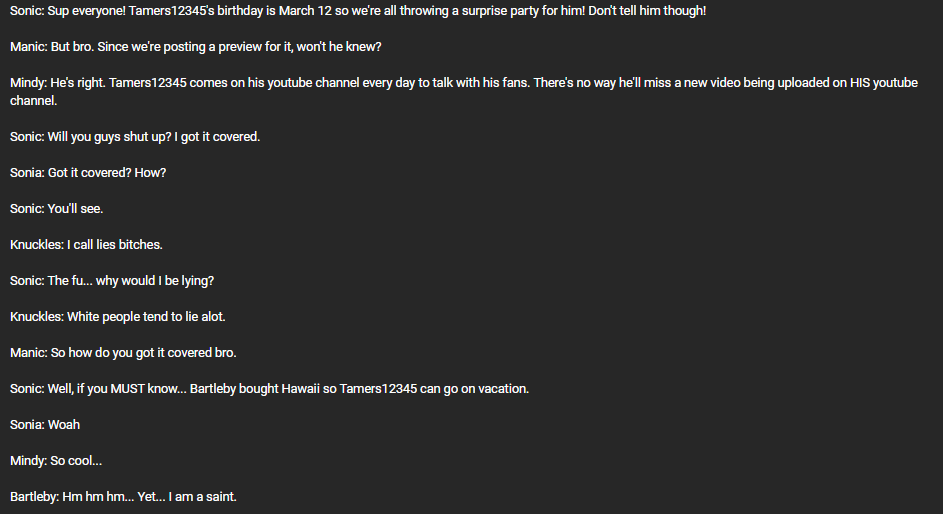Click Sonia's line 'Woah'
Screen dimensions: 943x514
pyautogui.click(x=45, y=425)
